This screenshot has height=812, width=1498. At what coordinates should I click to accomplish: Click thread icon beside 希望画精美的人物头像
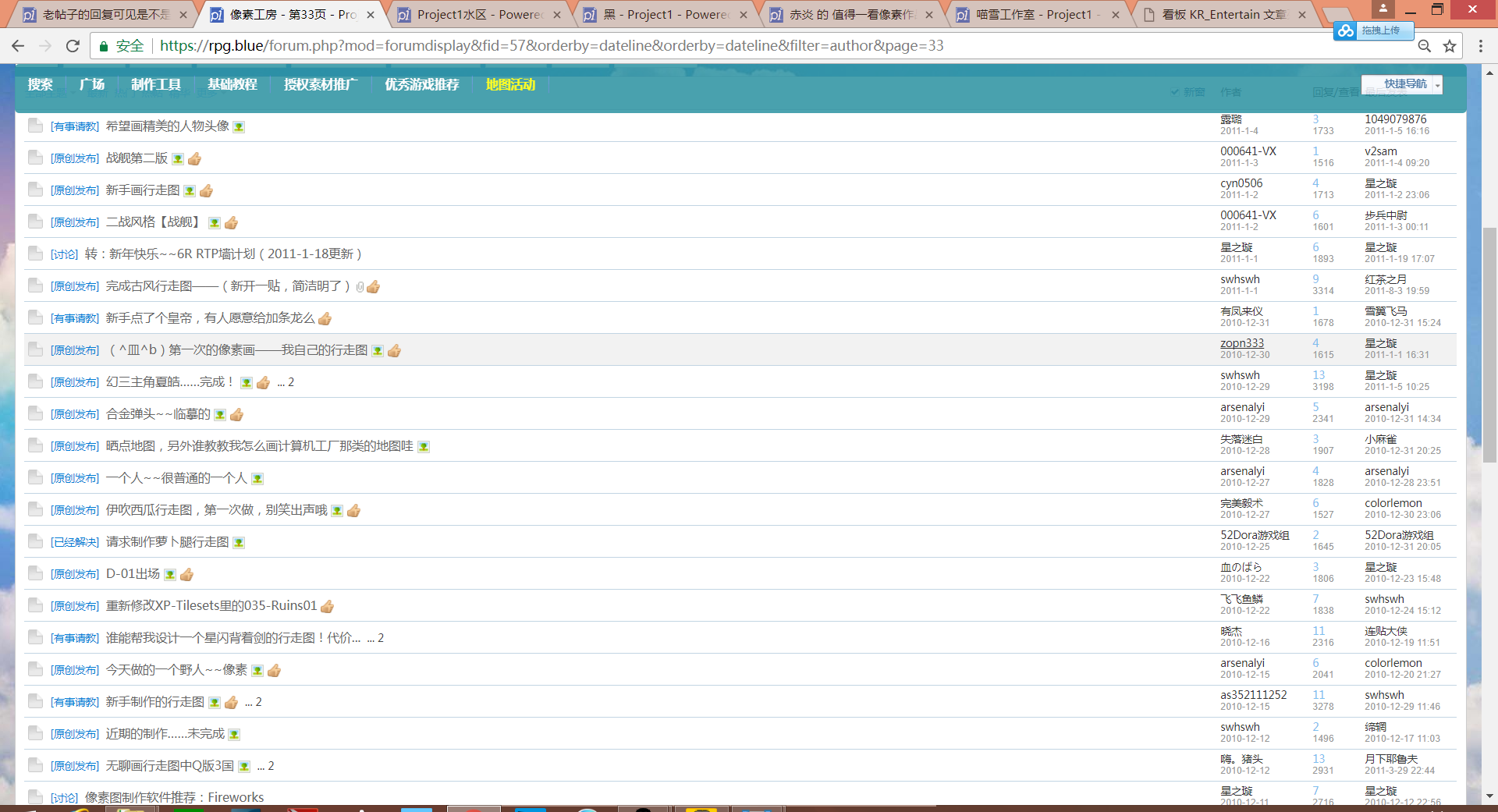35,126
